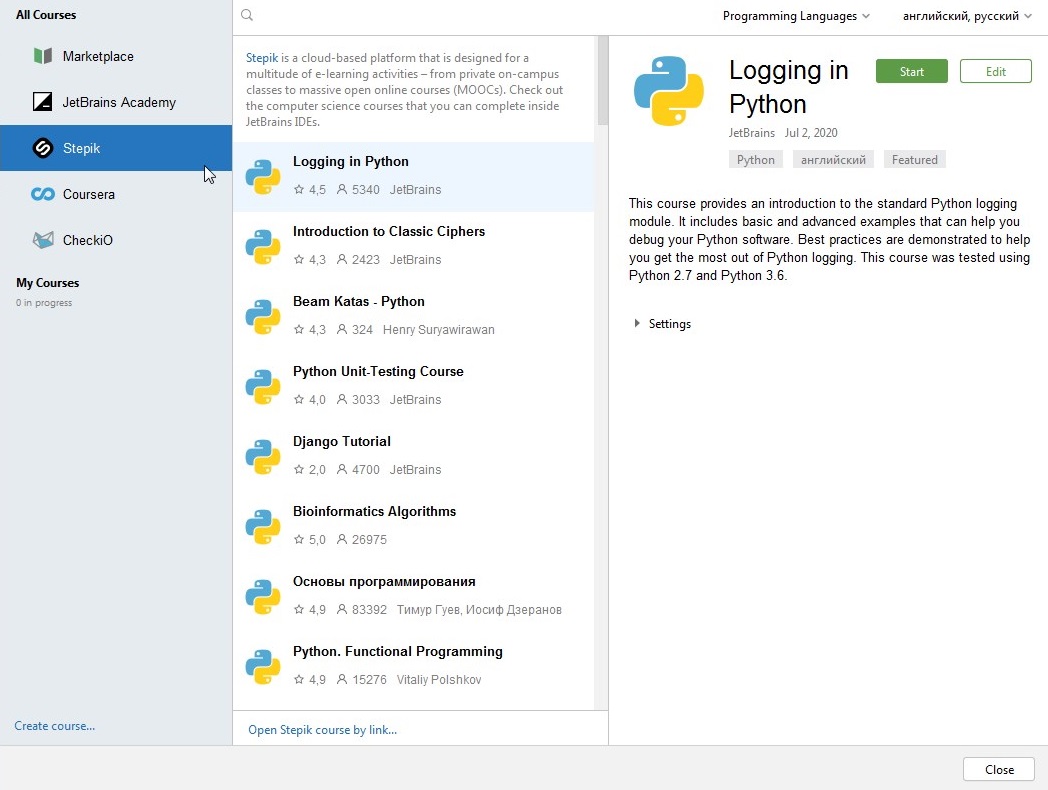Select the Django Tutorial course
Screen dimensions: 1048x790
413,457
